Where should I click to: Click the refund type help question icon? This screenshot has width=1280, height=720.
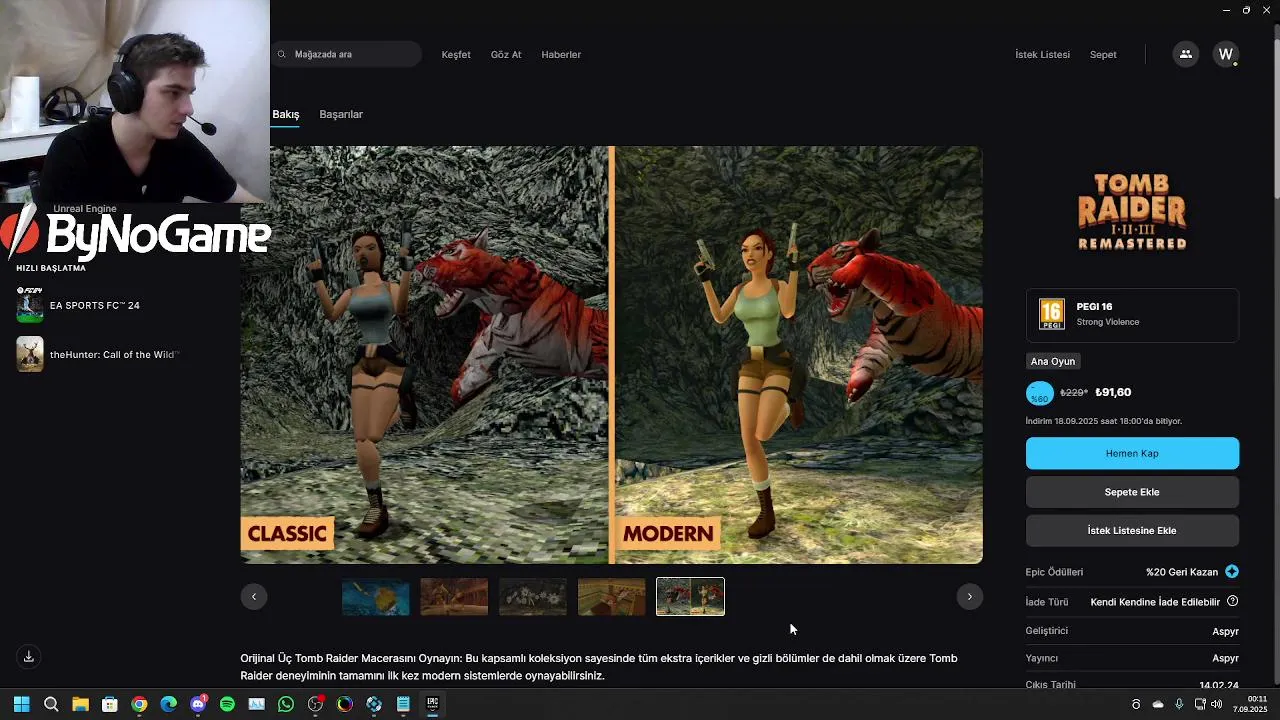(1233, 601)
